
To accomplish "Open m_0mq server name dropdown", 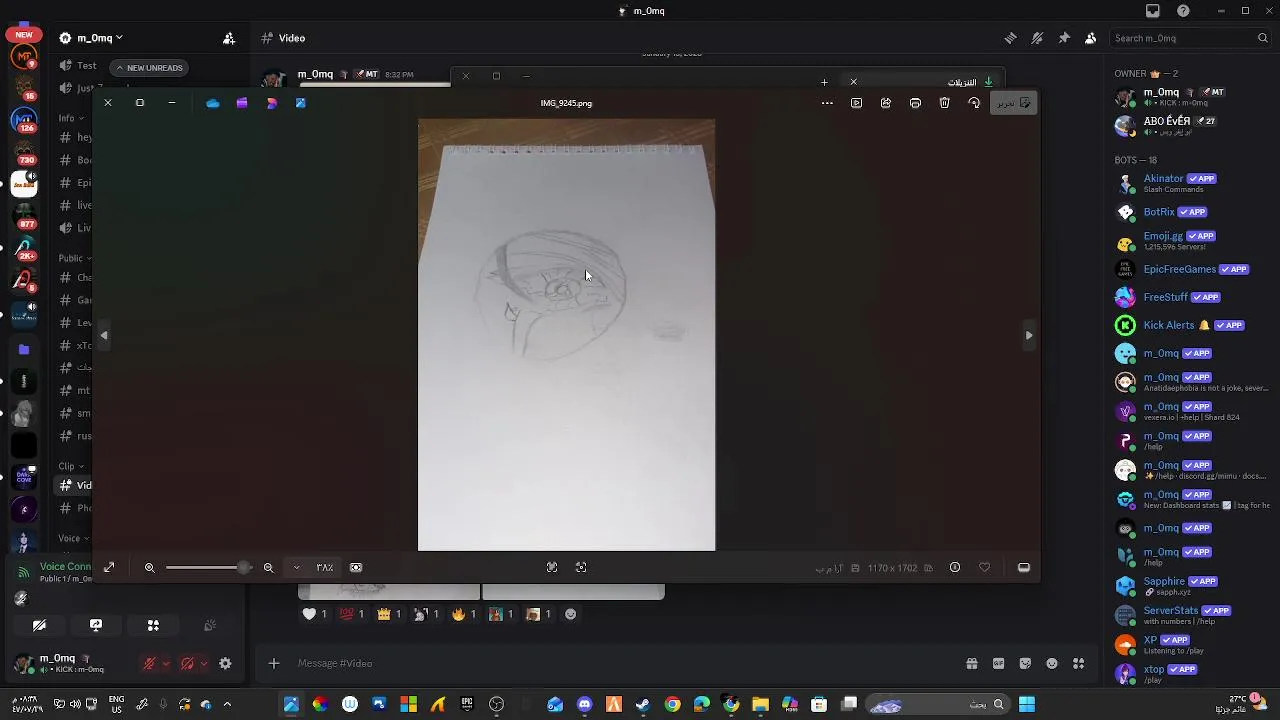I will tap(91, 38).
